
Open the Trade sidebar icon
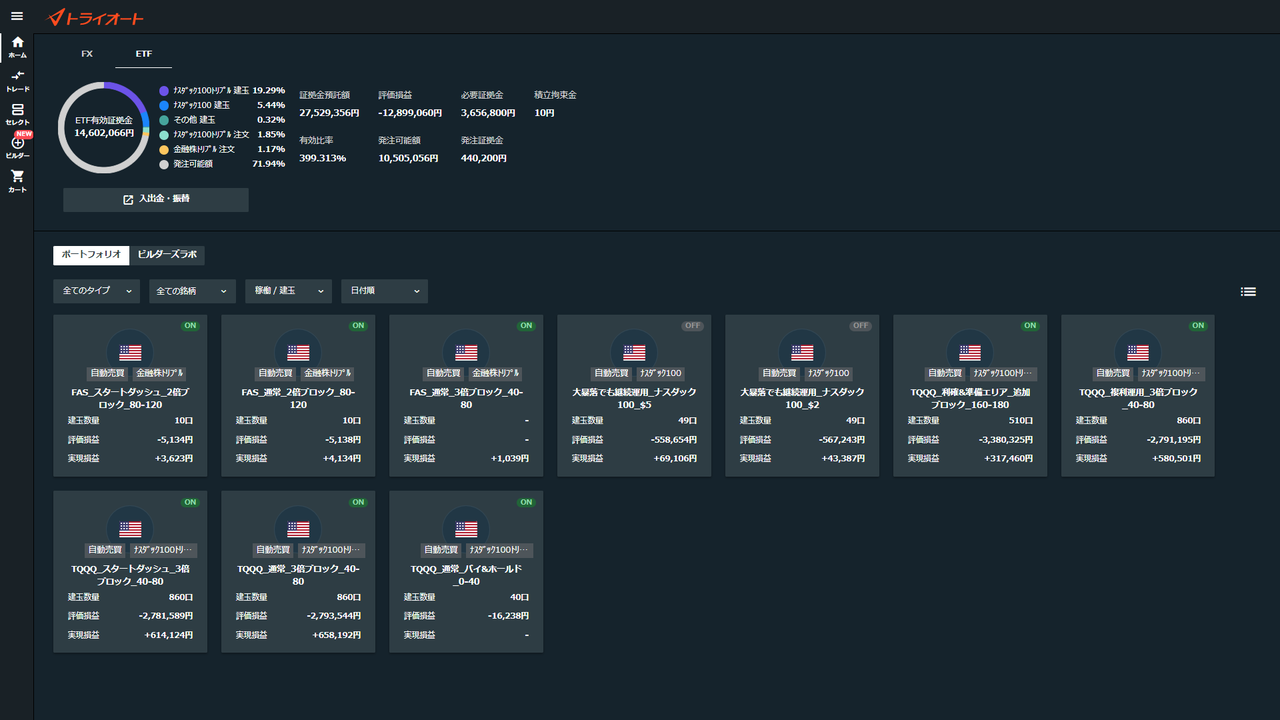[17, 81]
